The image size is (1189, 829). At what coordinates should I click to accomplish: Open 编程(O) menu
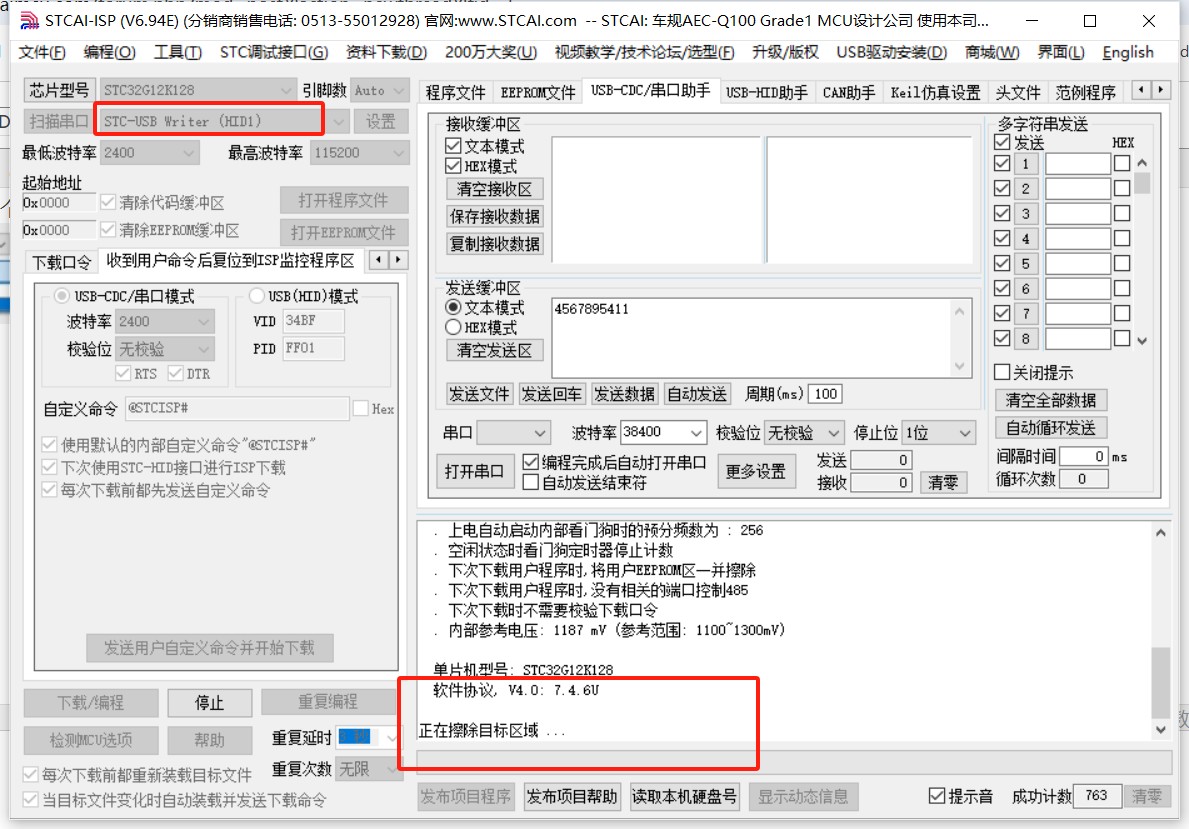pyautogui.click(x=109, y=52)
